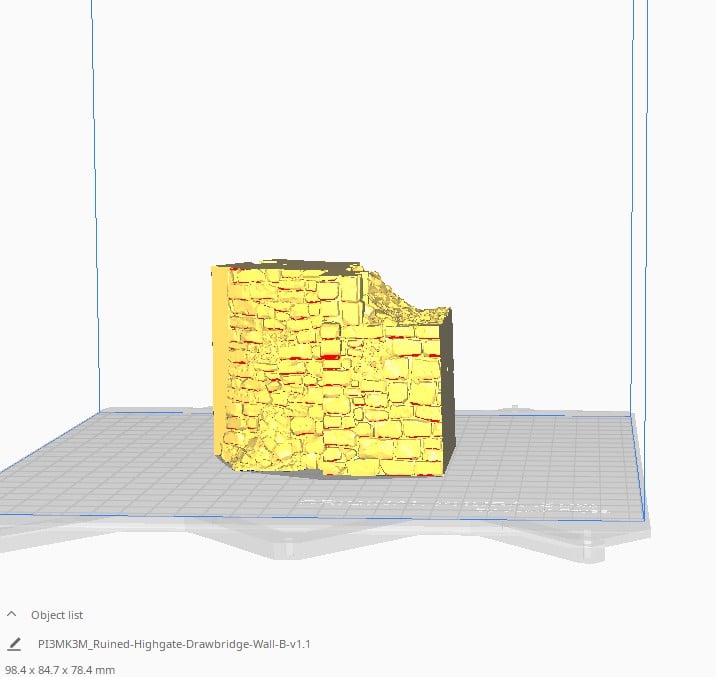Viewport: 716px width, 677px height.
Task: Click the left vertical blue build volume edge
Action: click(x=93, y=200)
